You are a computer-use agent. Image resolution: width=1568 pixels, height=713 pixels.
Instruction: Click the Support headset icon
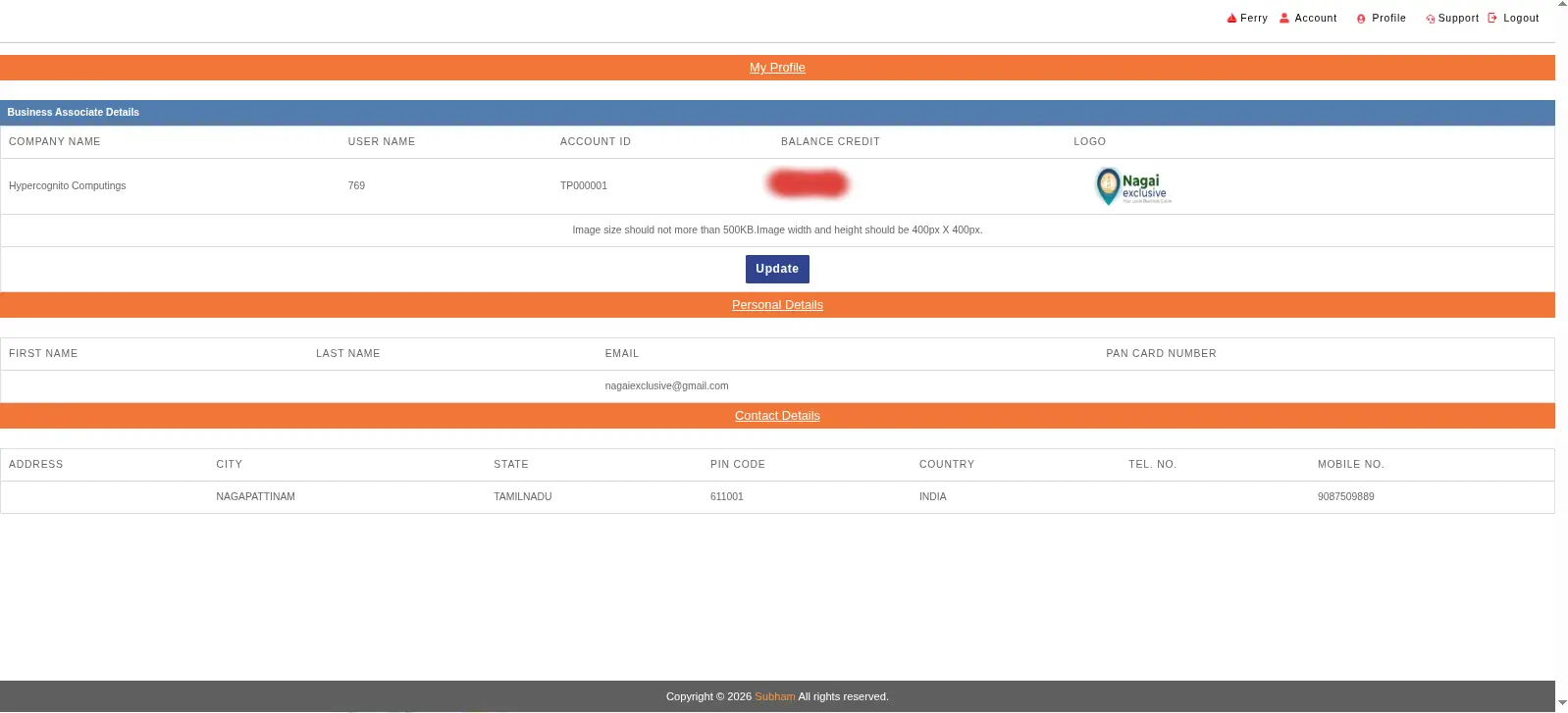(x=1430, y=19)
